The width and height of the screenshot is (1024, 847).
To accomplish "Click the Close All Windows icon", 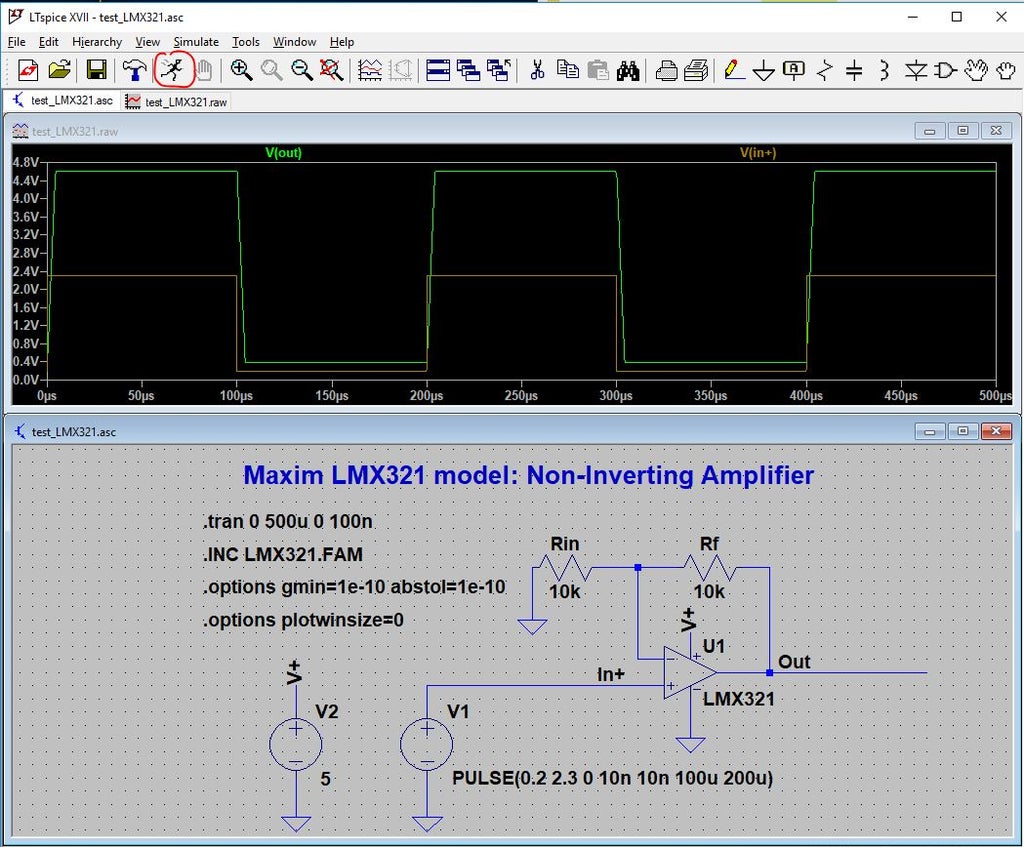I will pyautogui.click(x=500, y=70).
